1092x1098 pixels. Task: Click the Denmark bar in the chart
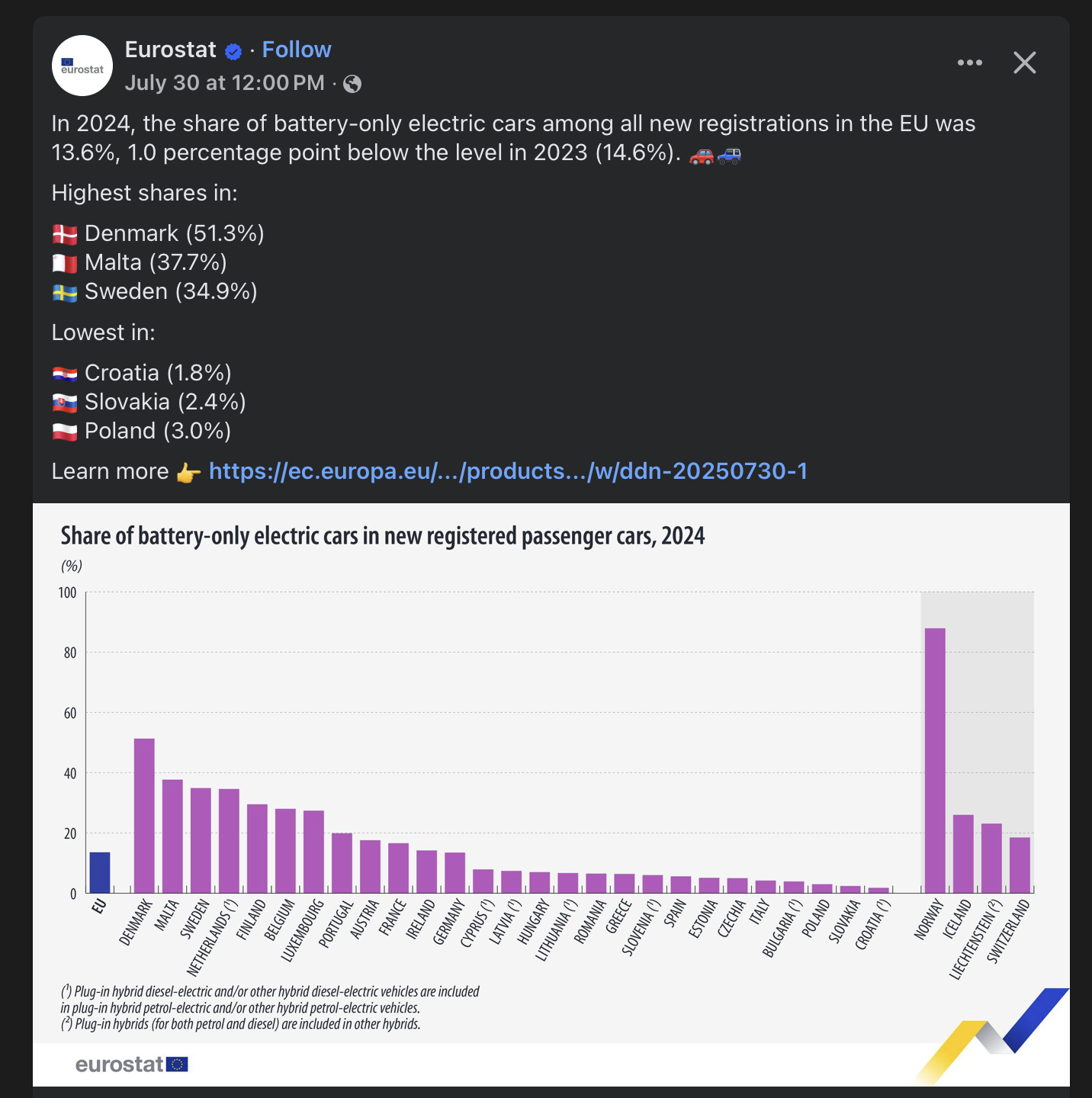coord(144,815)
